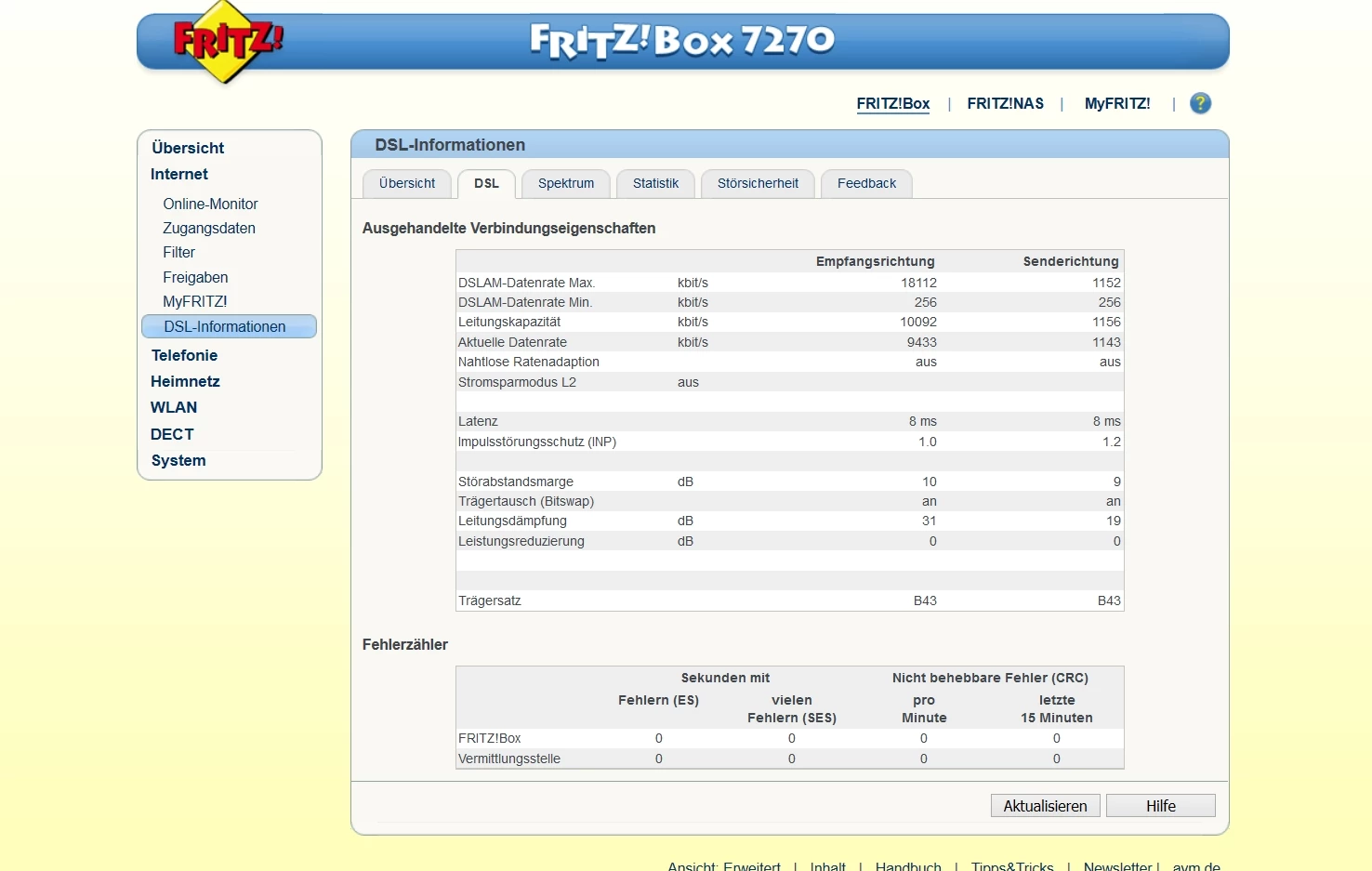1372x871 pixels.
Task: Open Freigaben in the sidebar
Action: pyautogui.click(x=195, y=277)
